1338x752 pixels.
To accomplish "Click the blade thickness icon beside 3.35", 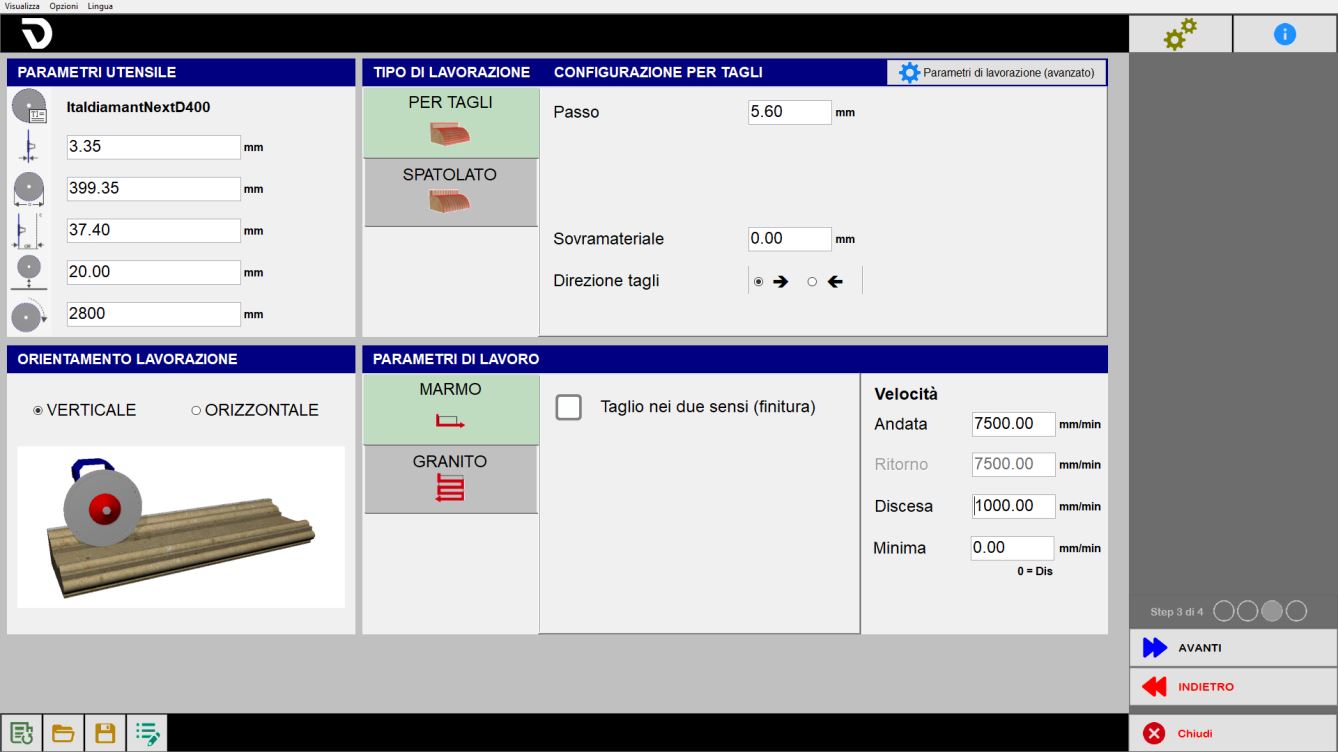I will pyautogui.click(x=29, y=147).
